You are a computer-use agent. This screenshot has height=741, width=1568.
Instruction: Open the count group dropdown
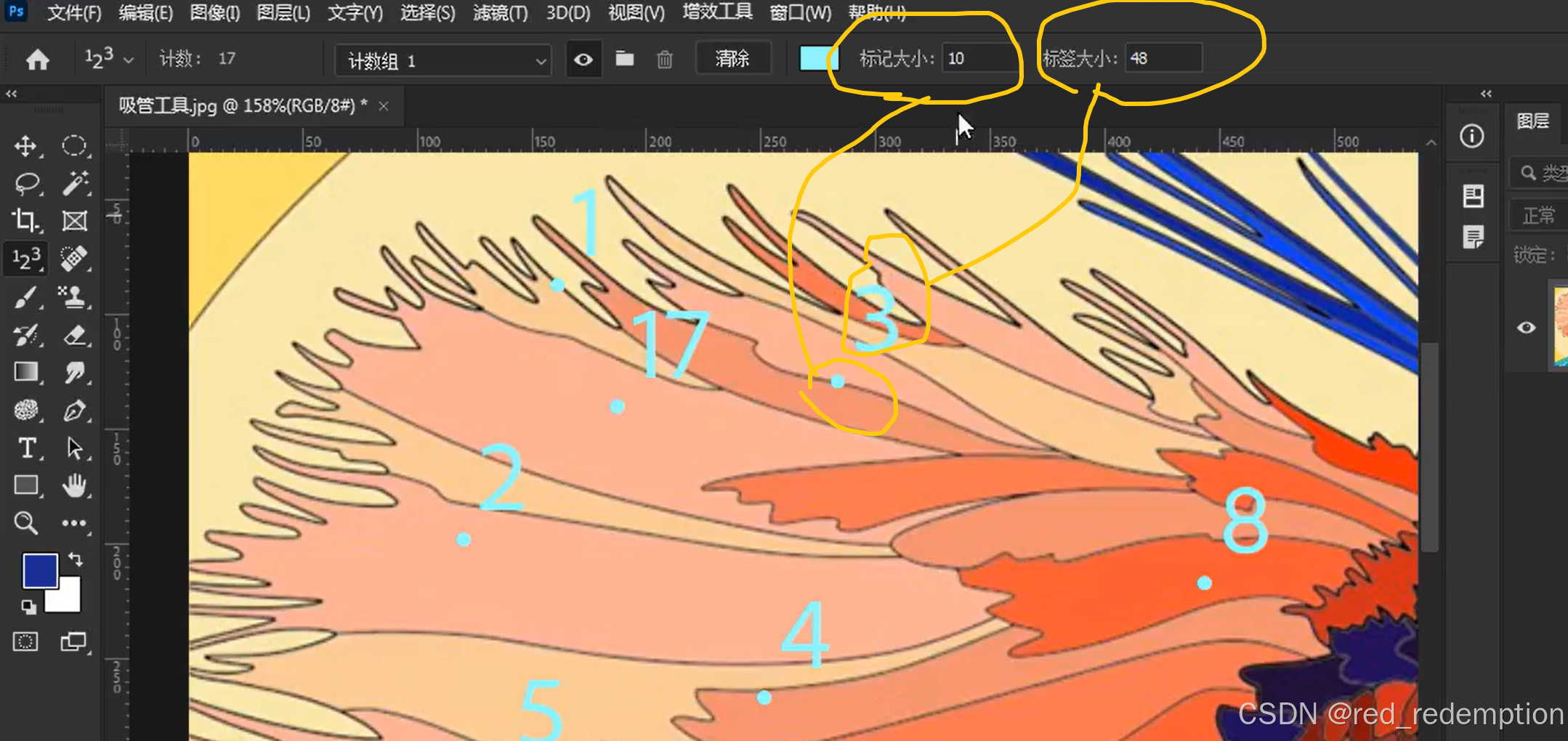click(x=443, y=61)
